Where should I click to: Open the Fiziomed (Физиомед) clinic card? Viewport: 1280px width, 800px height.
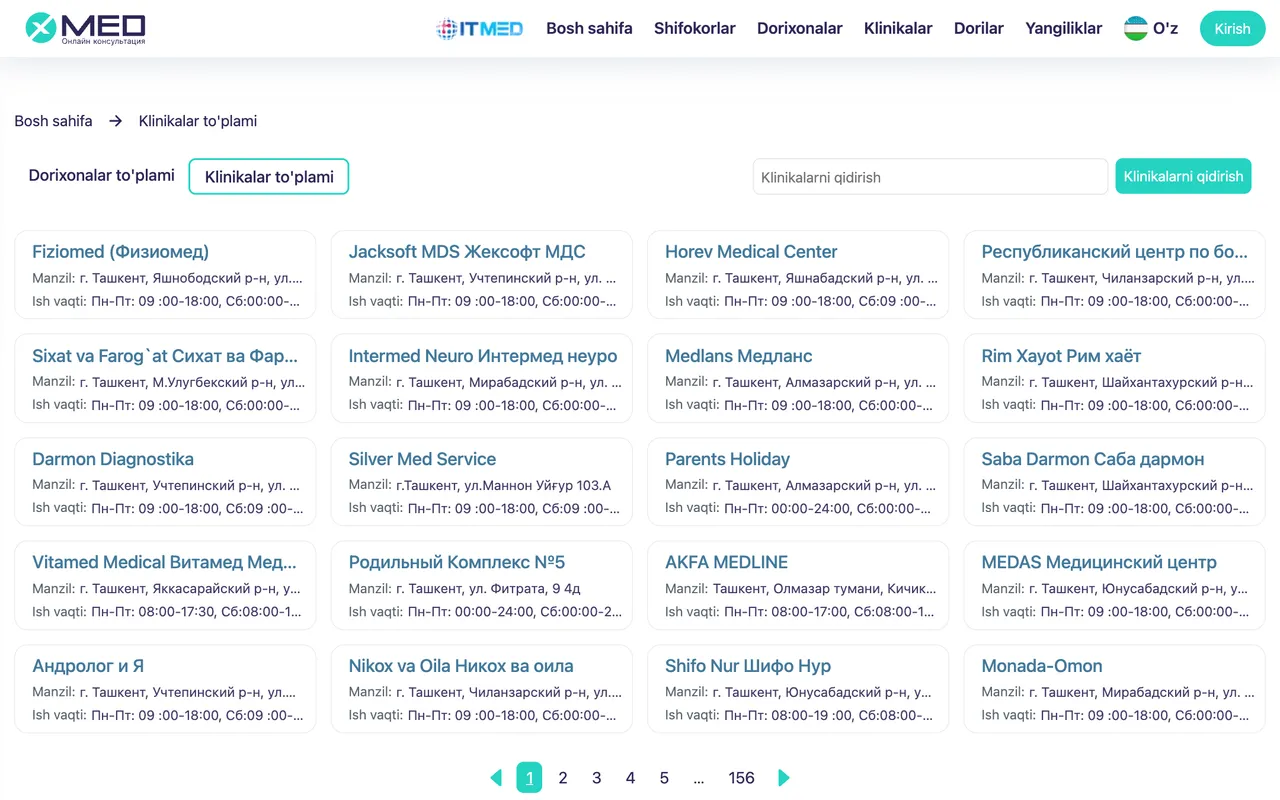click(x=165, y=275)
